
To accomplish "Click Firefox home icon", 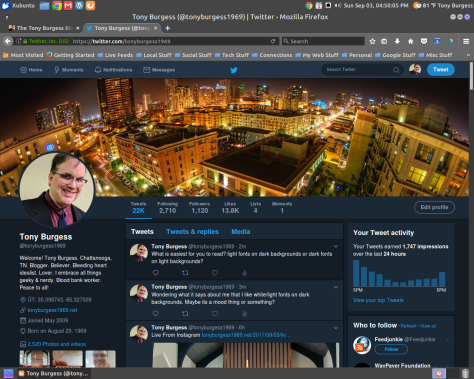I will (x=410, y=41).
